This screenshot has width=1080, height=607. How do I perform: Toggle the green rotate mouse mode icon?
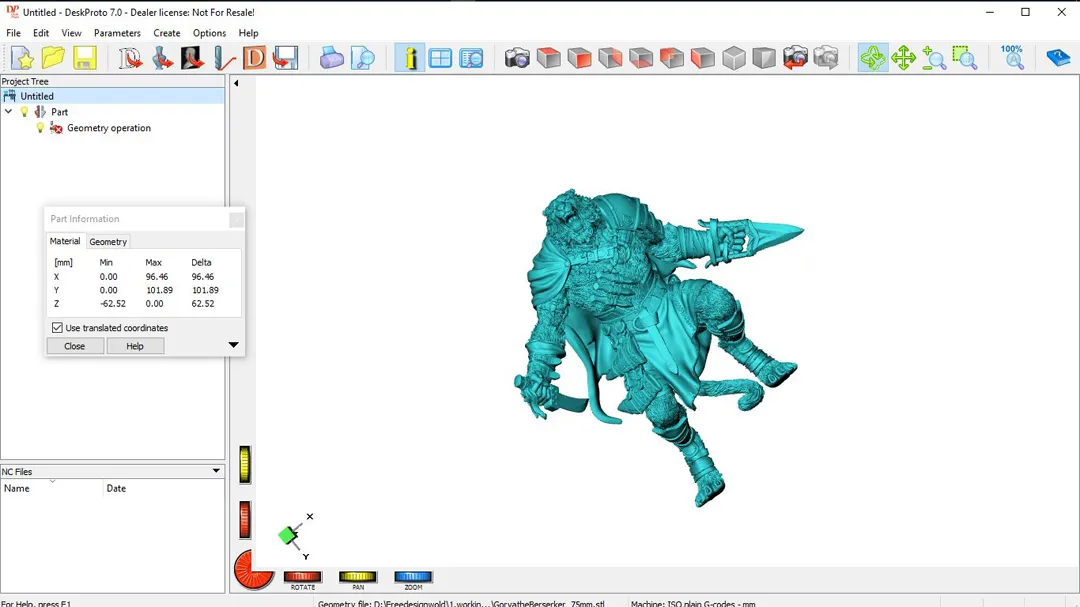click(873, 58)
